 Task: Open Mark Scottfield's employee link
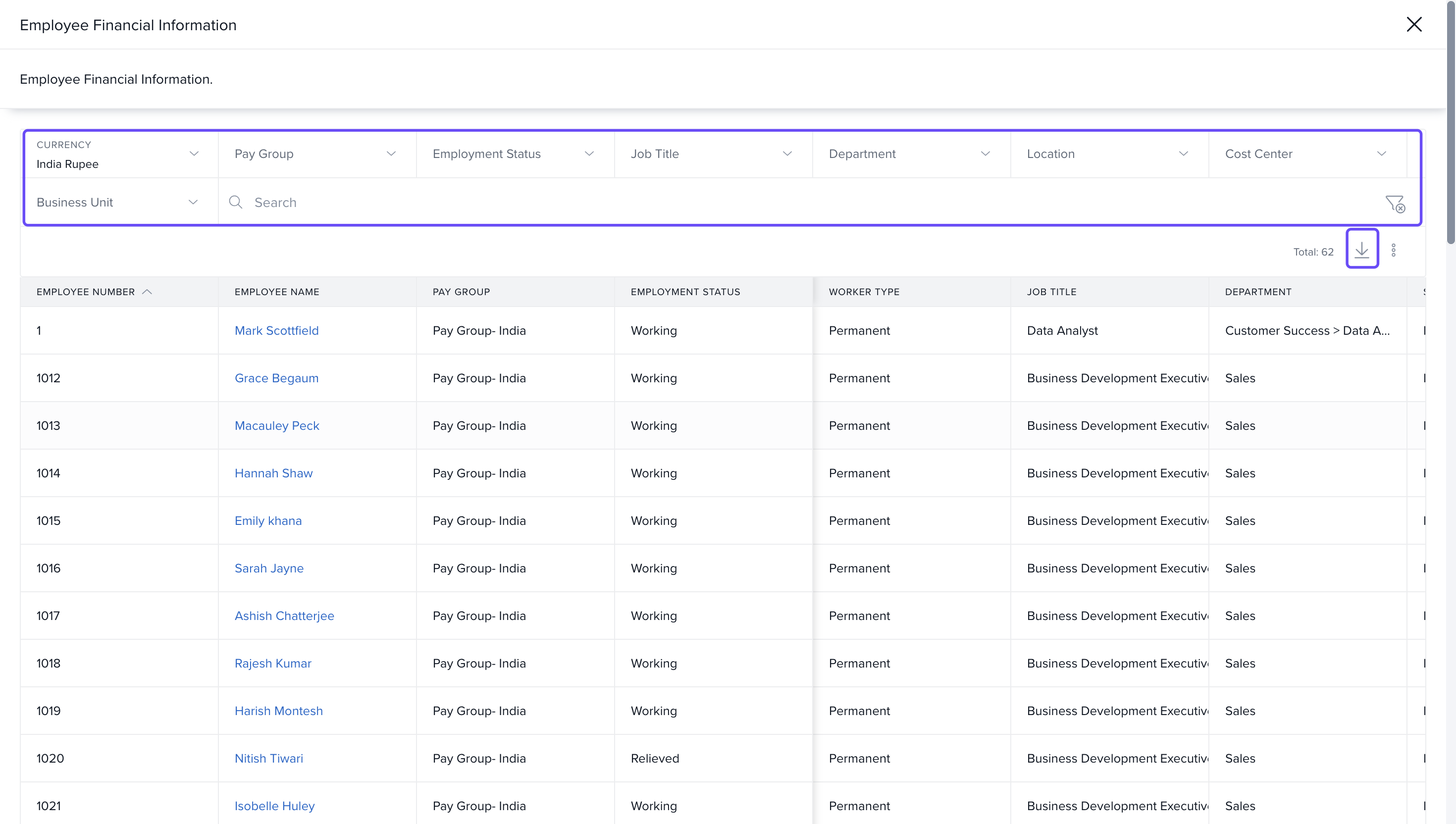point(276,330)
